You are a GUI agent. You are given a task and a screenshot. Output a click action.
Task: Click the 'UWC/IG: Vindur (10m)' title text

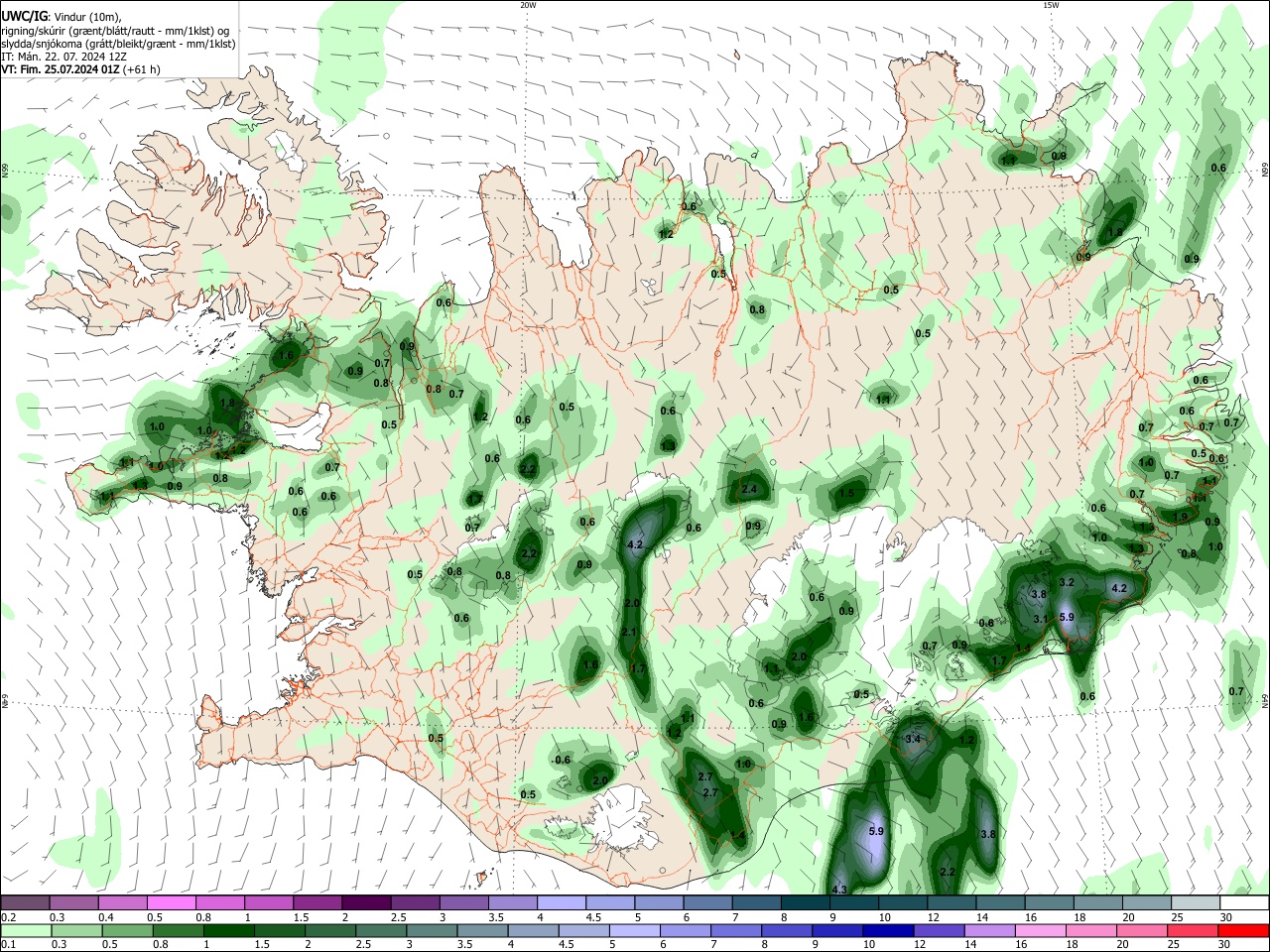[62, 17]
